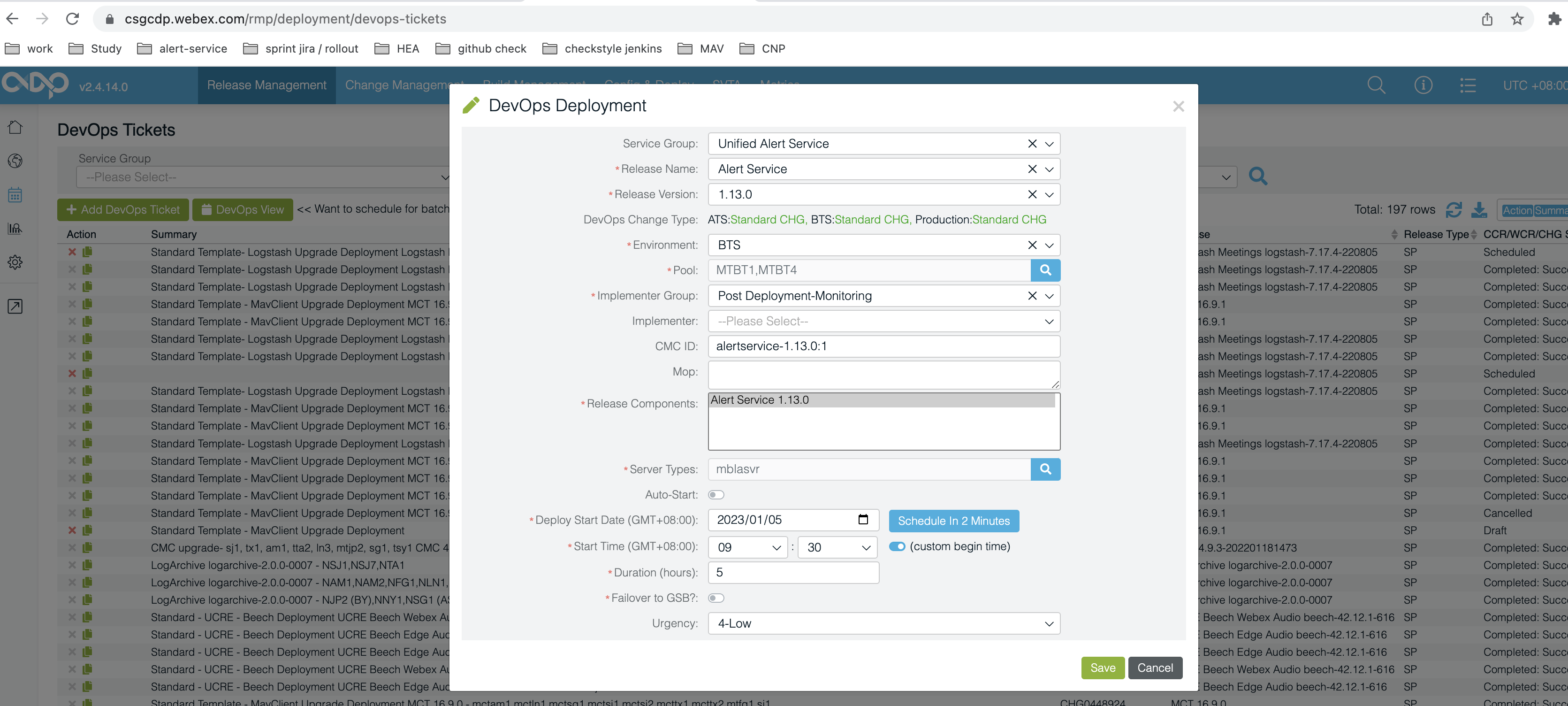Viewport: 1568px width, 706px height.
Task: Clear the Environment BTS selection X
Action: click(1032, 245)
